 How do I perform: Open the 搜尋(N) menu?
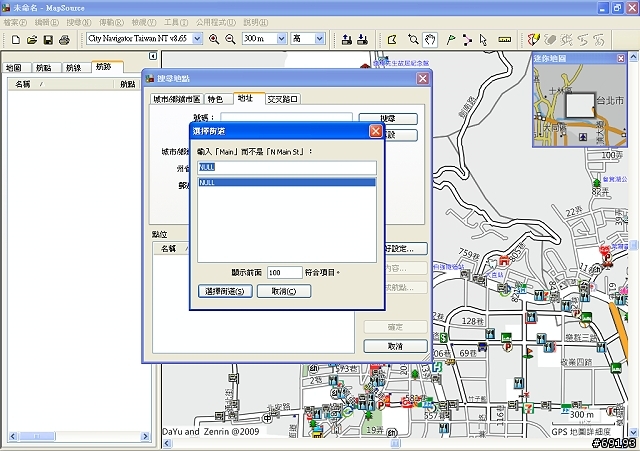pyautogui.click(x=79, y=22)
